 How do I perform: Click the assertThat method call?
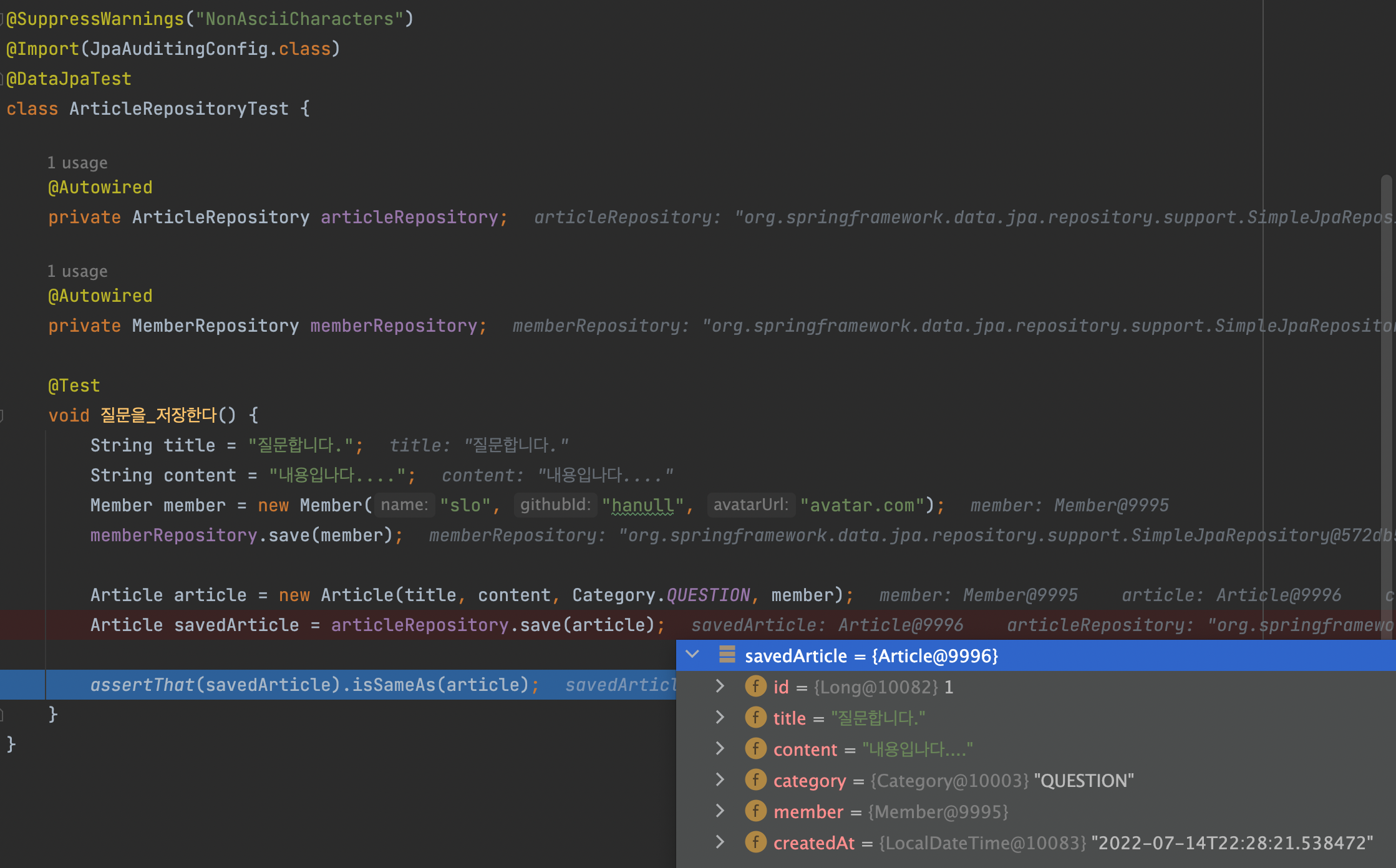[143, 685]
